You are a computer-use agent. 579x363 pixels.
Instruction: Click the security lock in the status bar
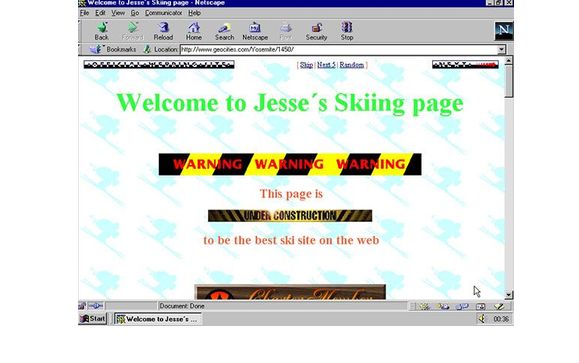pos(82,306)
